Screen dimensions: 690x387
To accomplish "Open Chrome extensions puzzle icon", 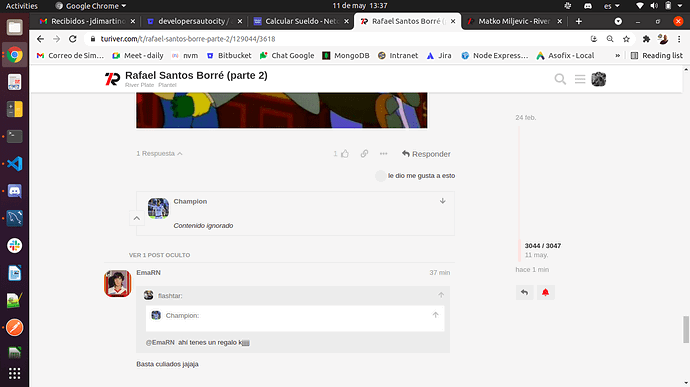I will pyautogui.click(x=646, y=39).
